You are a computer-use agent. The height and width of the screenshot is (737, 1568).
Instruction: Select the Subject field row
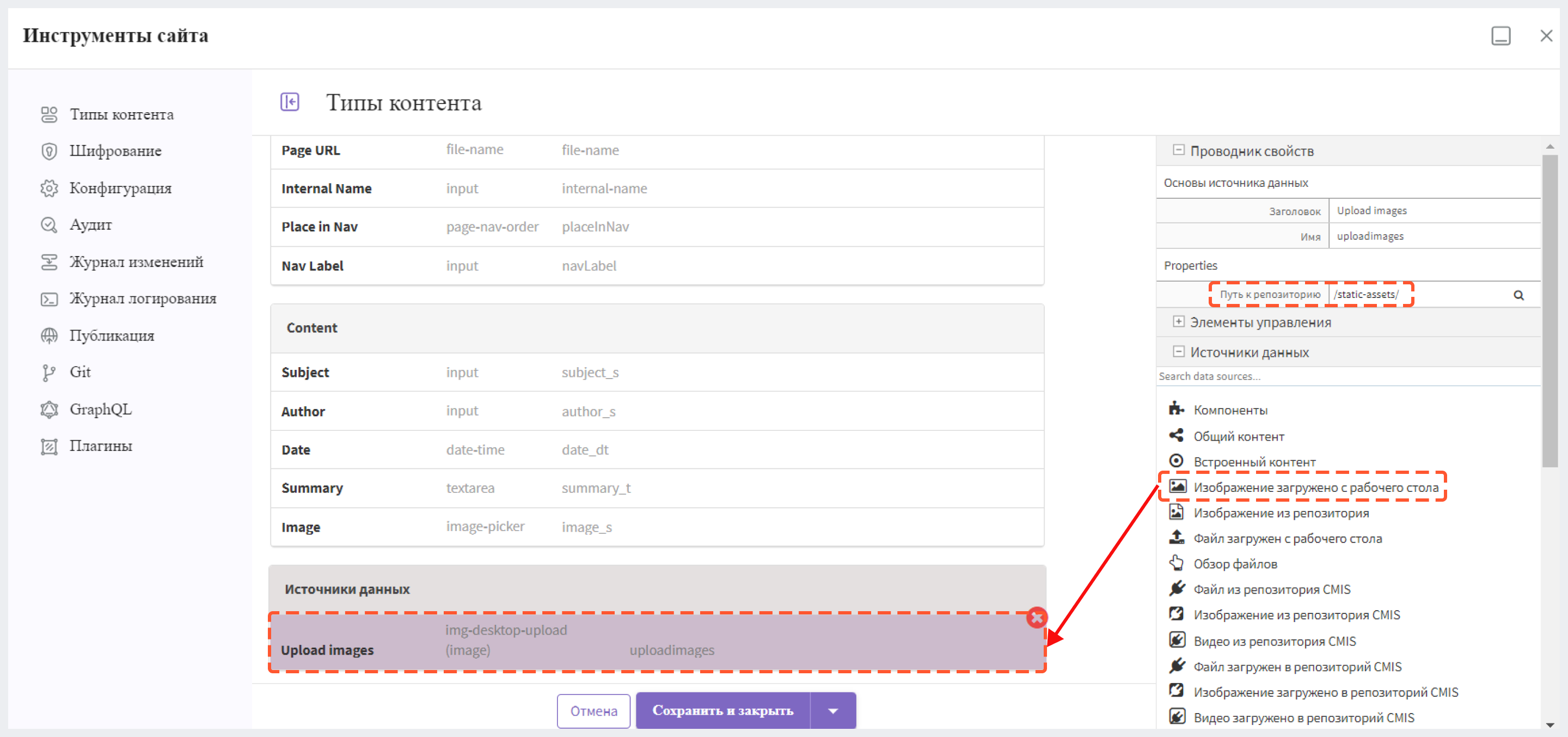click(x=657, y=373)
